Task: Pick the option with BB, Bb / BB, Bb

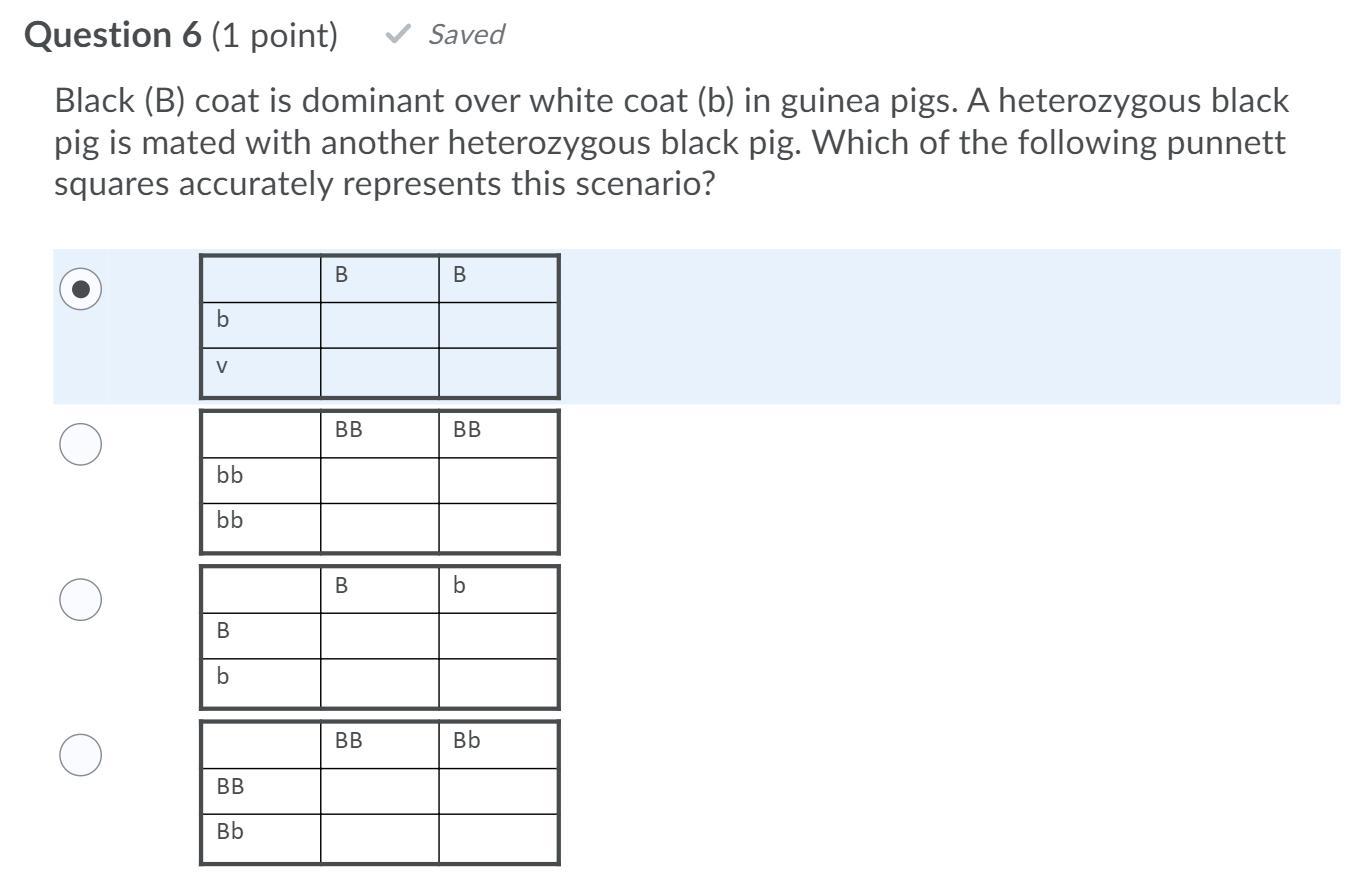Action: point(81,754)
